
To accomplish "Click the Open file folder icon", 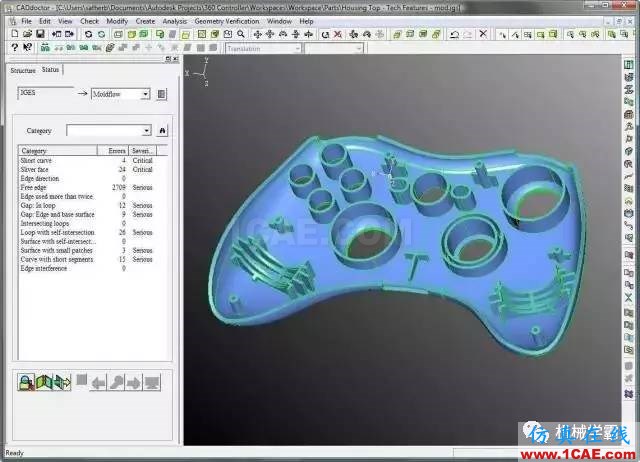I will 27,34.
